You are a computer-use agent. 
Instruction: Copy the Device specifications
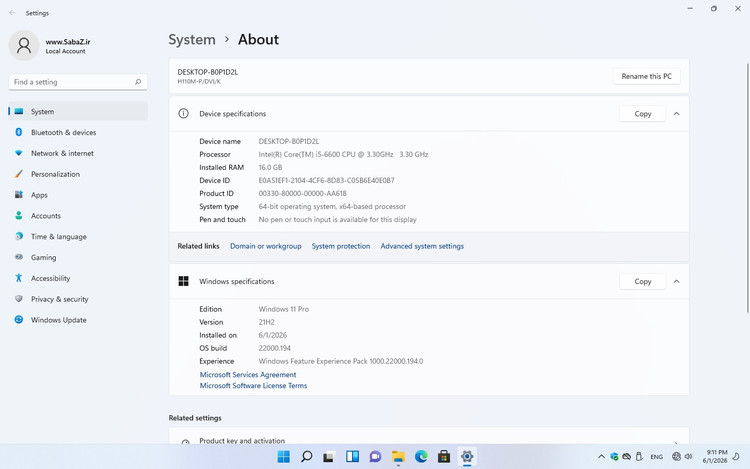point(642,114)
